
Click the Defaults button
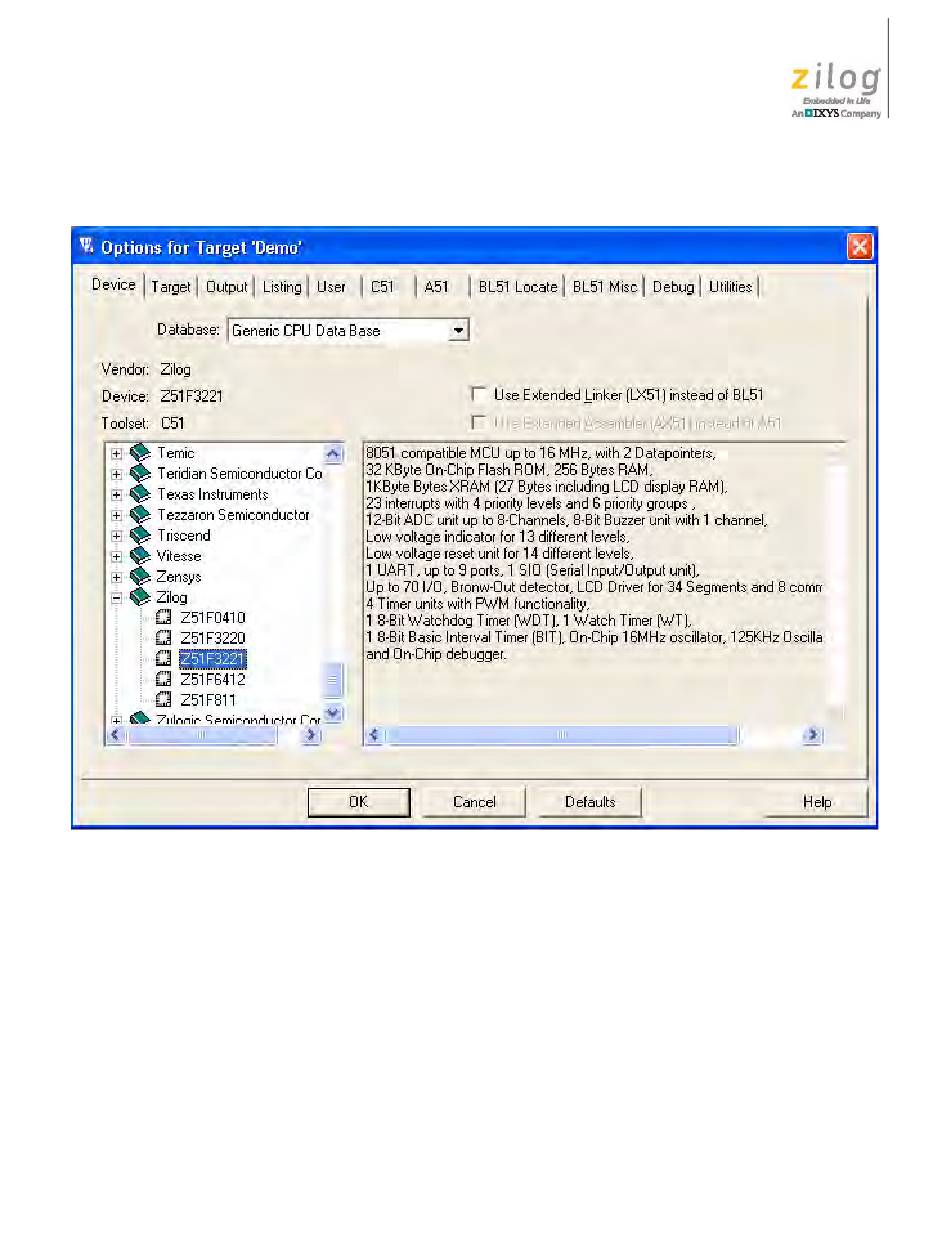pyautogui.click(x=590, y=802)
